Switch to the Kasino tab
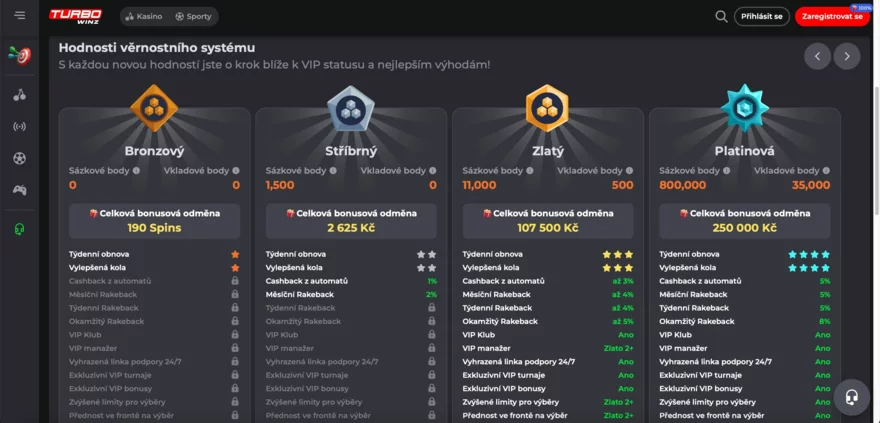This screenshot has height=423, width=880. pyautogui.click(x=143, y=17)
